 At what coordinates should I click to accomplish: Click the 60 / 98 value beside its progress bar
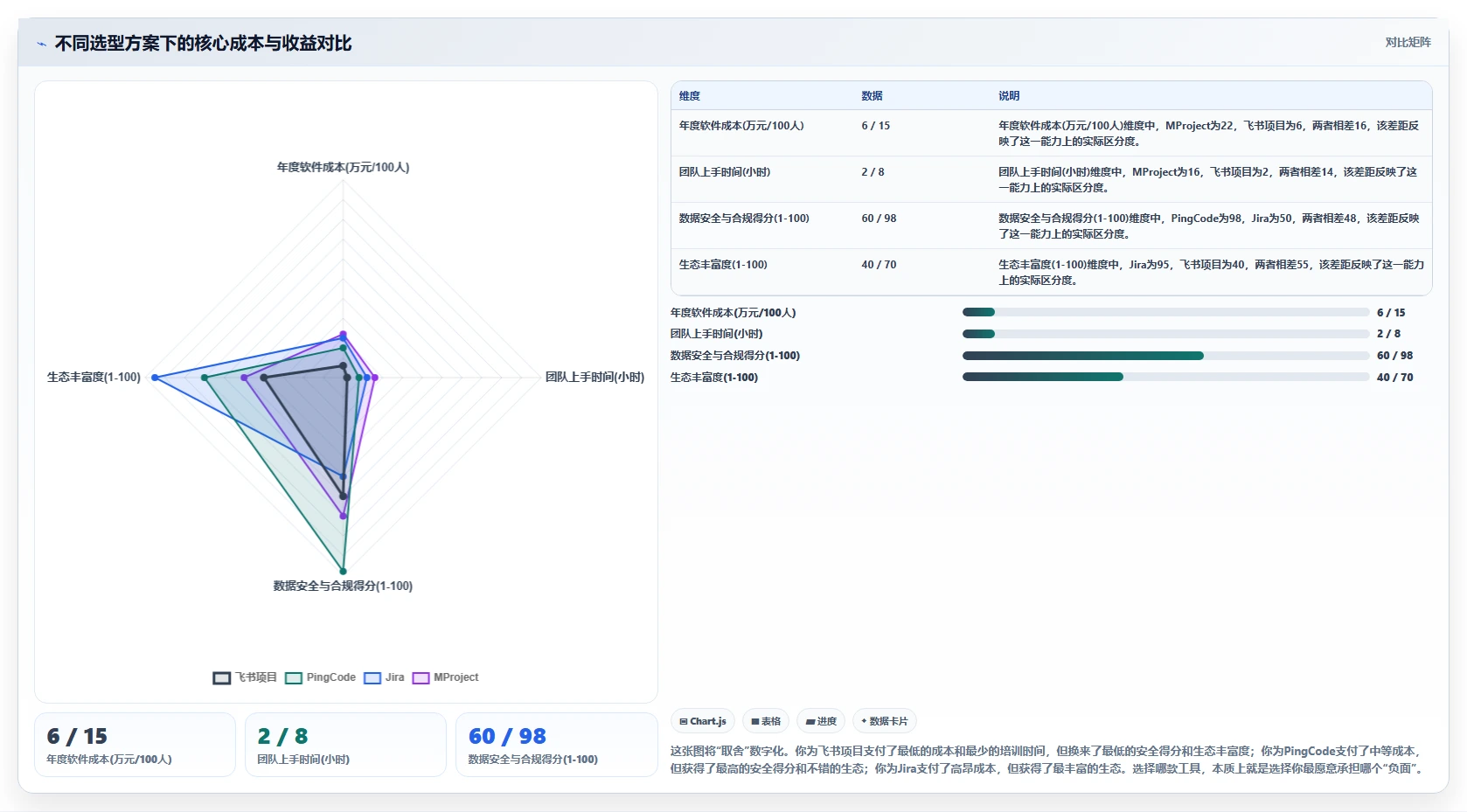1394,356
